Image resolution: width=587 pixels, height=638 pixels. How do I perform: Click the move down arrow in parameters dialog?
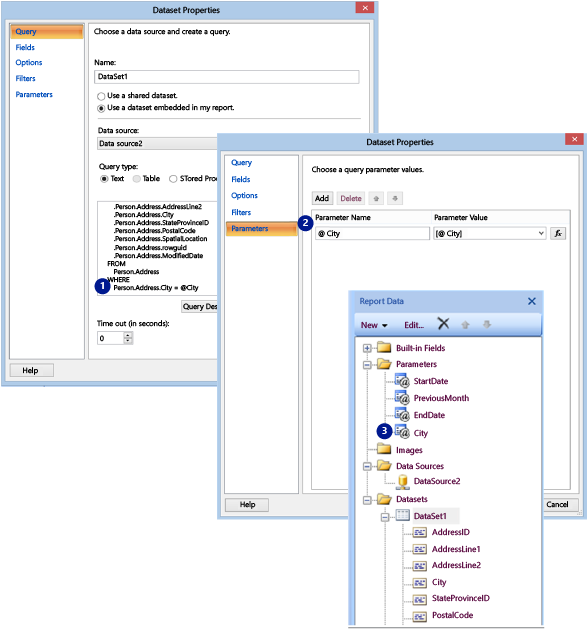[395, 199]
